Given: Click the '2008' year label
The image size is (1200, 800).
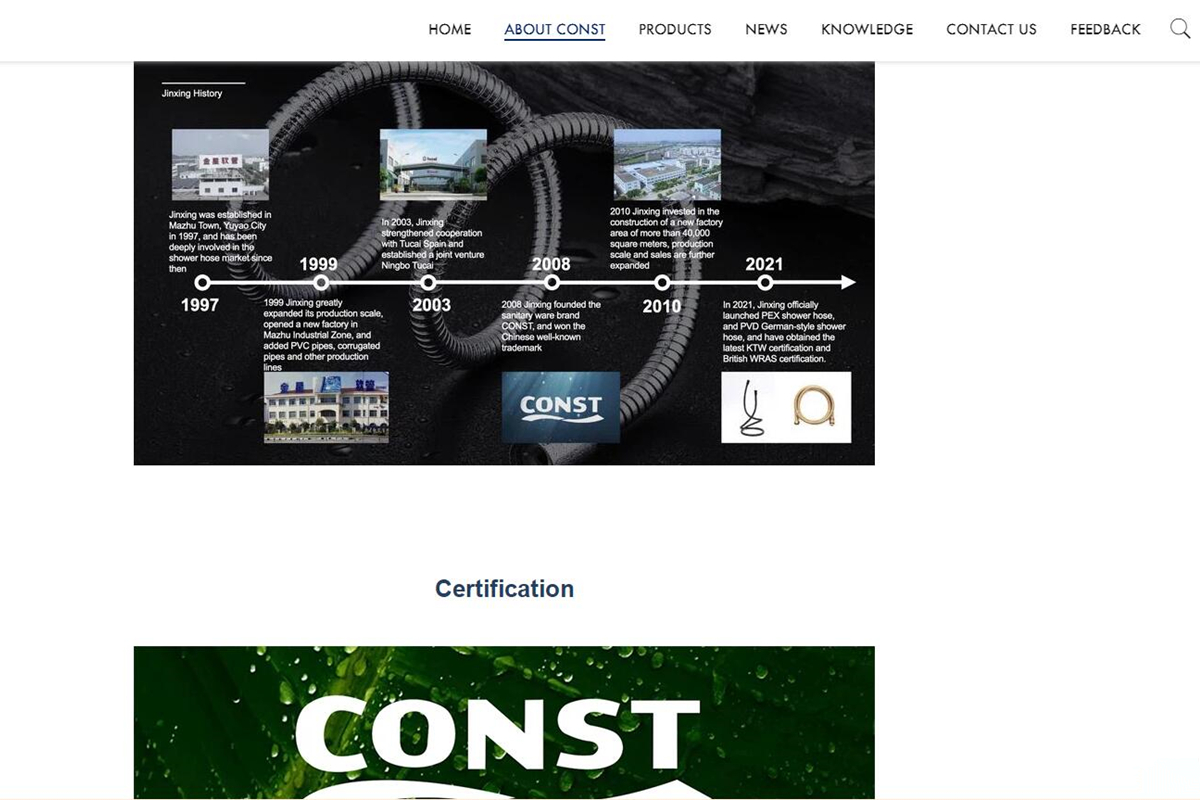Looking at the screenshot, I should (551, 264).
